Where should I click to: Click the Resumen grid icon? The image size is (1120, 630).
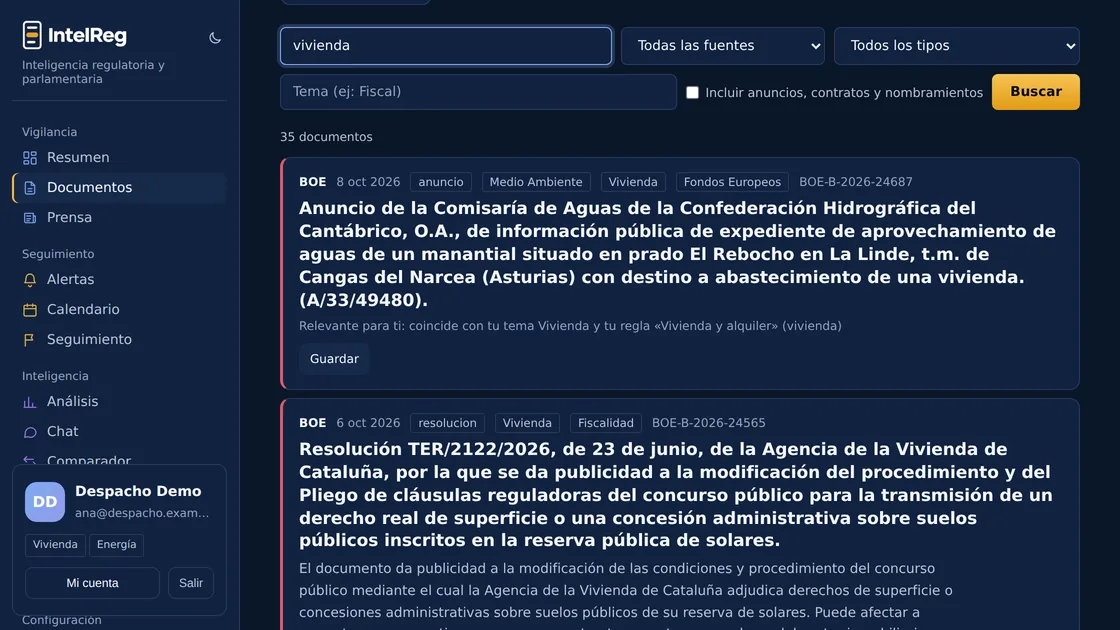pos(29,158)
